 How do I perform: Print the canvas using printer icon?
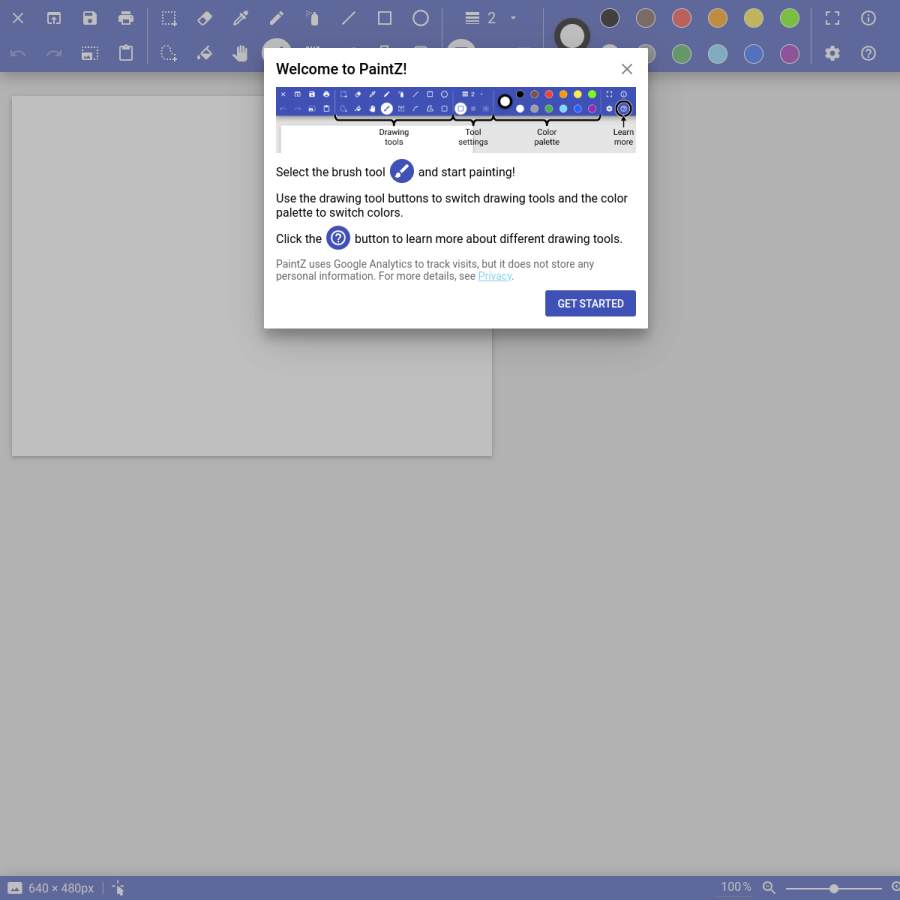click(x=126, y=18)
